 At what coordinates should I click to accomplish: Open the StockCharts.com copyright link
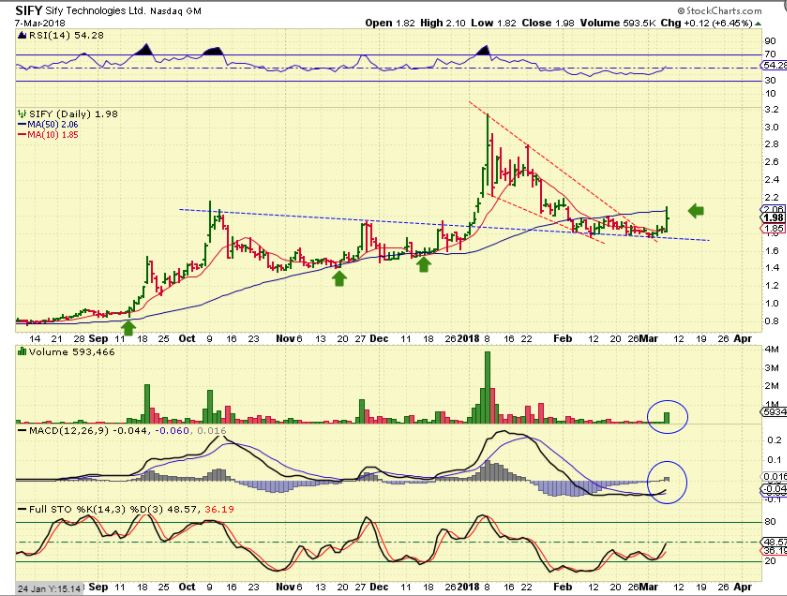point(719,11)
